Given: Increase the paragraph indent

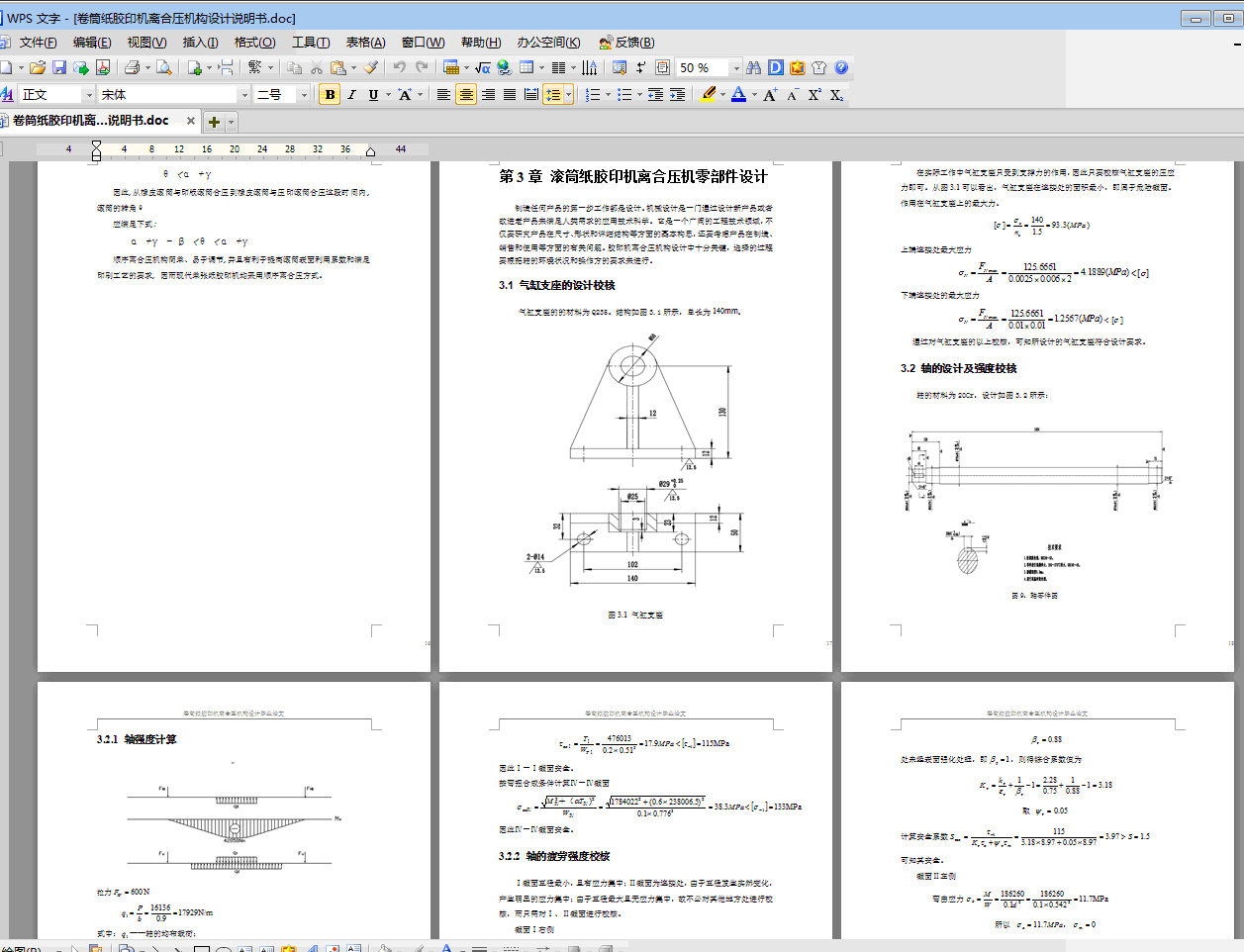Looking at the screenshot, I should pos(677,95).
